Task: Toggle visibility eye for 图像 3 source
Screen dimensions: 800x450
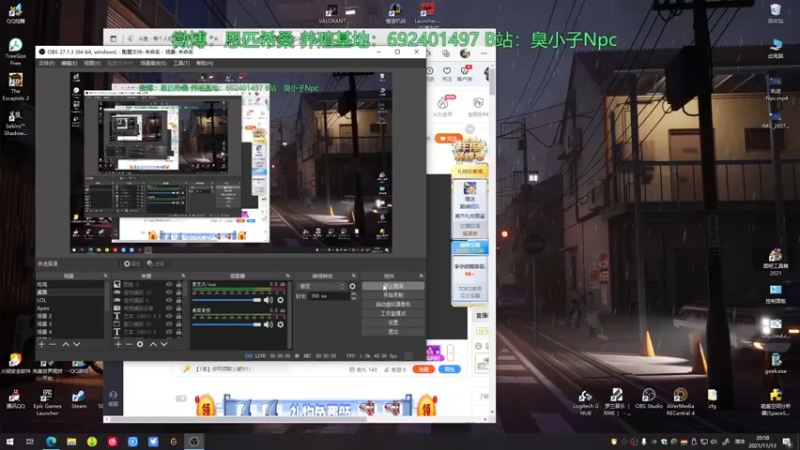Action: point(169,284)
